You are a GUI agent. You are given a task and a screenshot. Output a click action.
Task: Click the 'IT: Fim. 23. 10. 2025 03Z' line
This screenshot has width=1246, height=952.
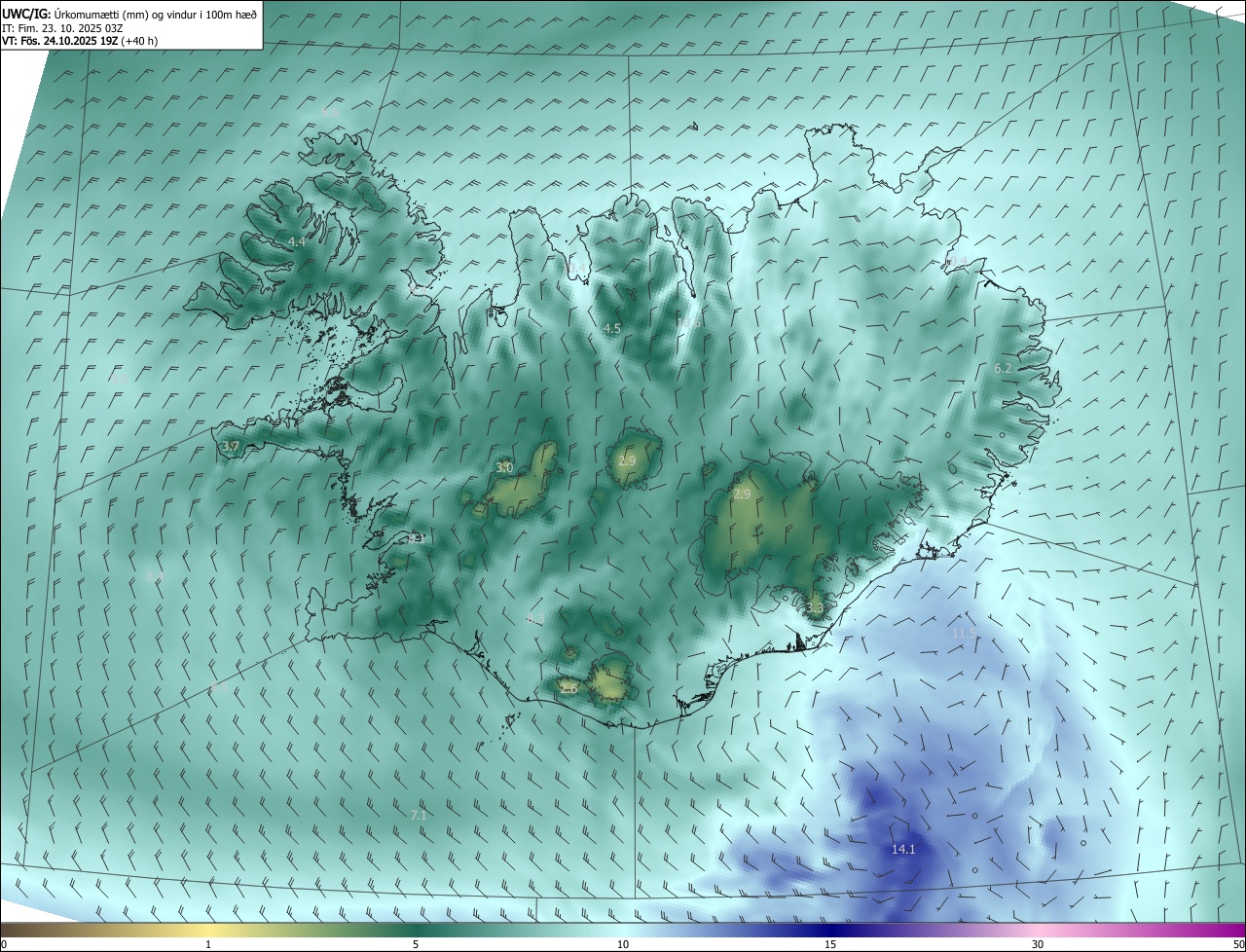(x=62, y=27)
